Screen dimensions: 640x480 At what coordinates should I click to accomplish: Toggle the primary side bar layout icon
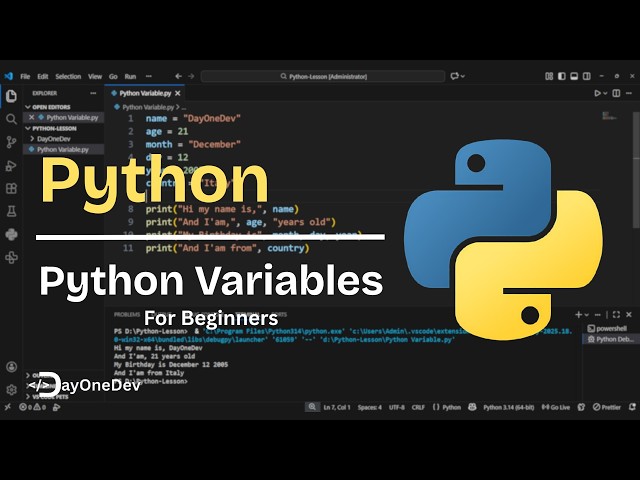(x=562, y=76)
